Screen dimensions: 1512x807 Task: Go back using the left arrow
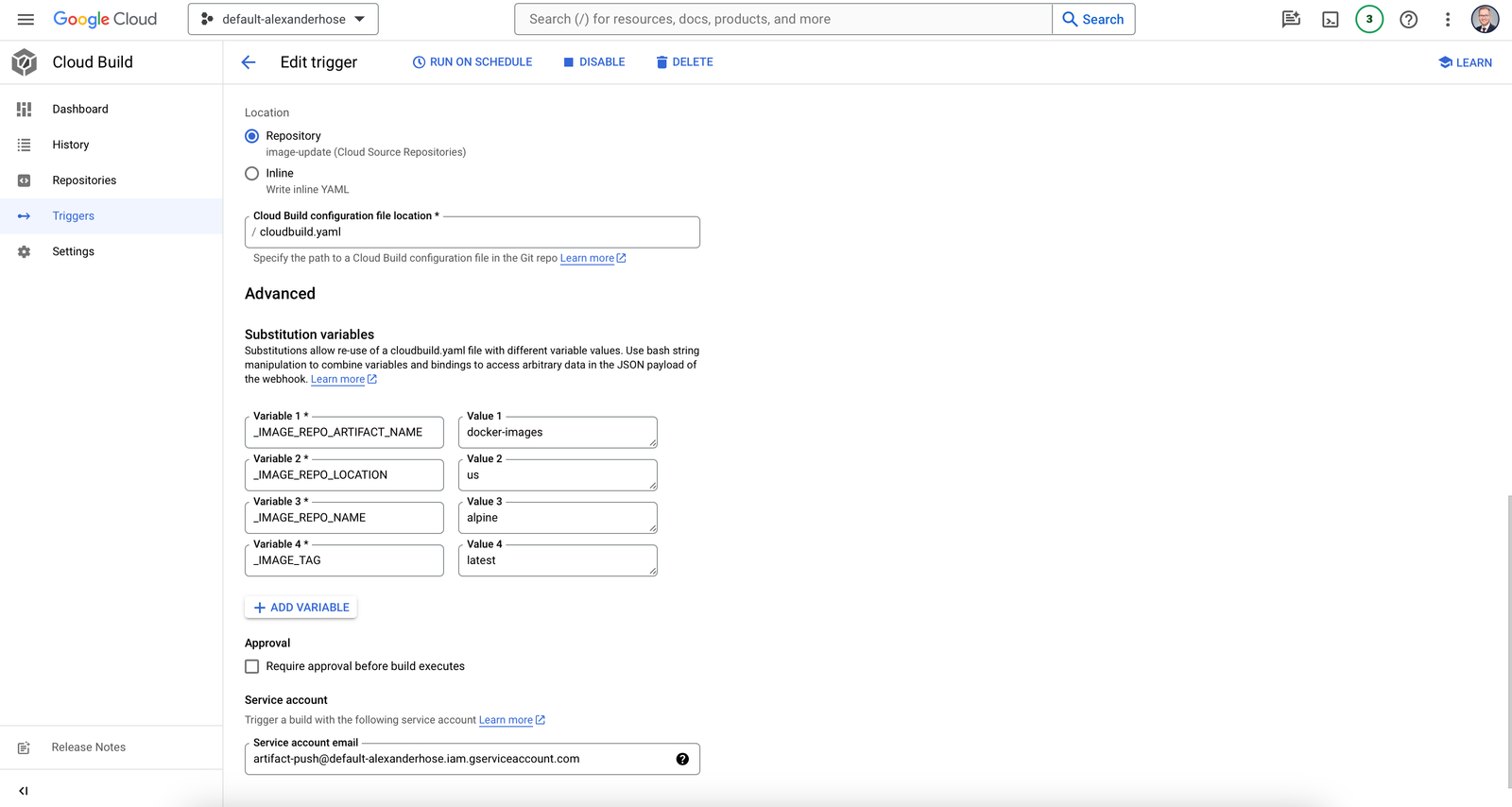[x=249, y=62]
